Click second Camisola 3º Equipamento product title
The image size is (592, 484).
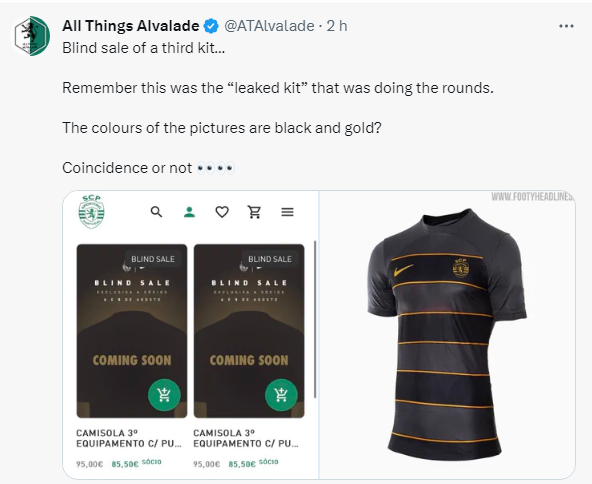[x=246, y=438]
